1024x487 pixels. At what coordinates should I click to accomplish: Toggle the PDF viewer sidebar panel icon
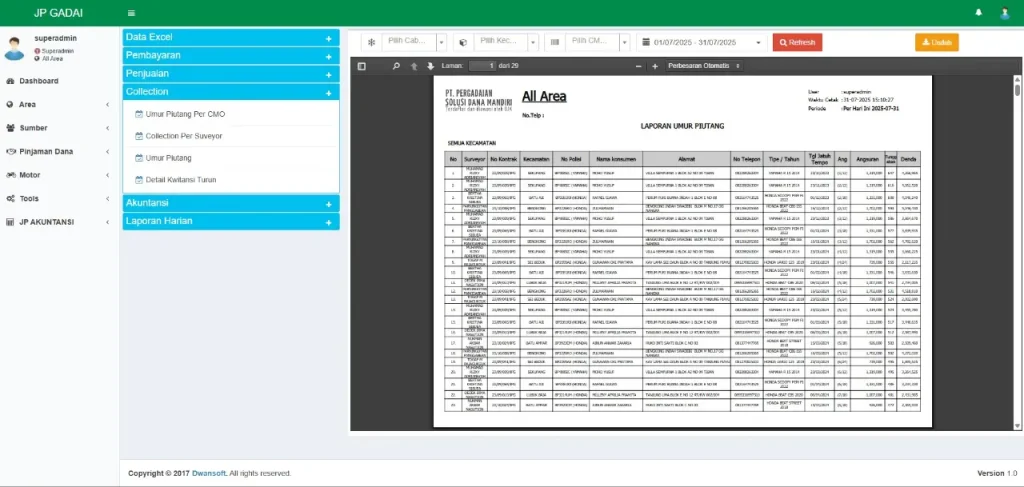[362, 66]
